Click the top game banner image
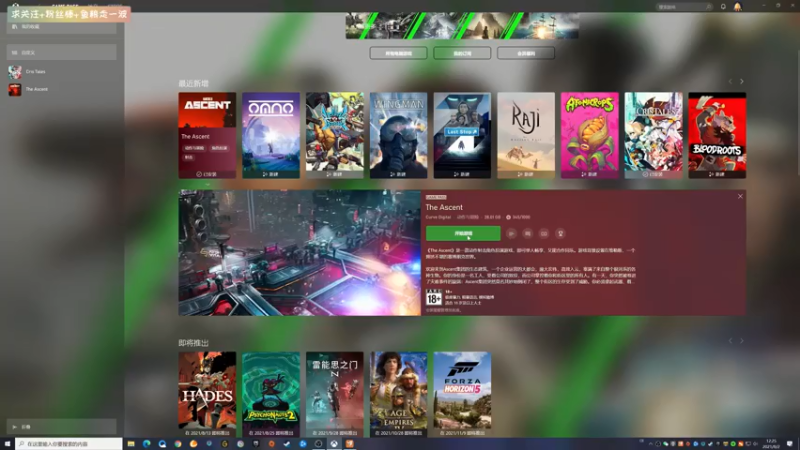 click(x=462, y=26)
